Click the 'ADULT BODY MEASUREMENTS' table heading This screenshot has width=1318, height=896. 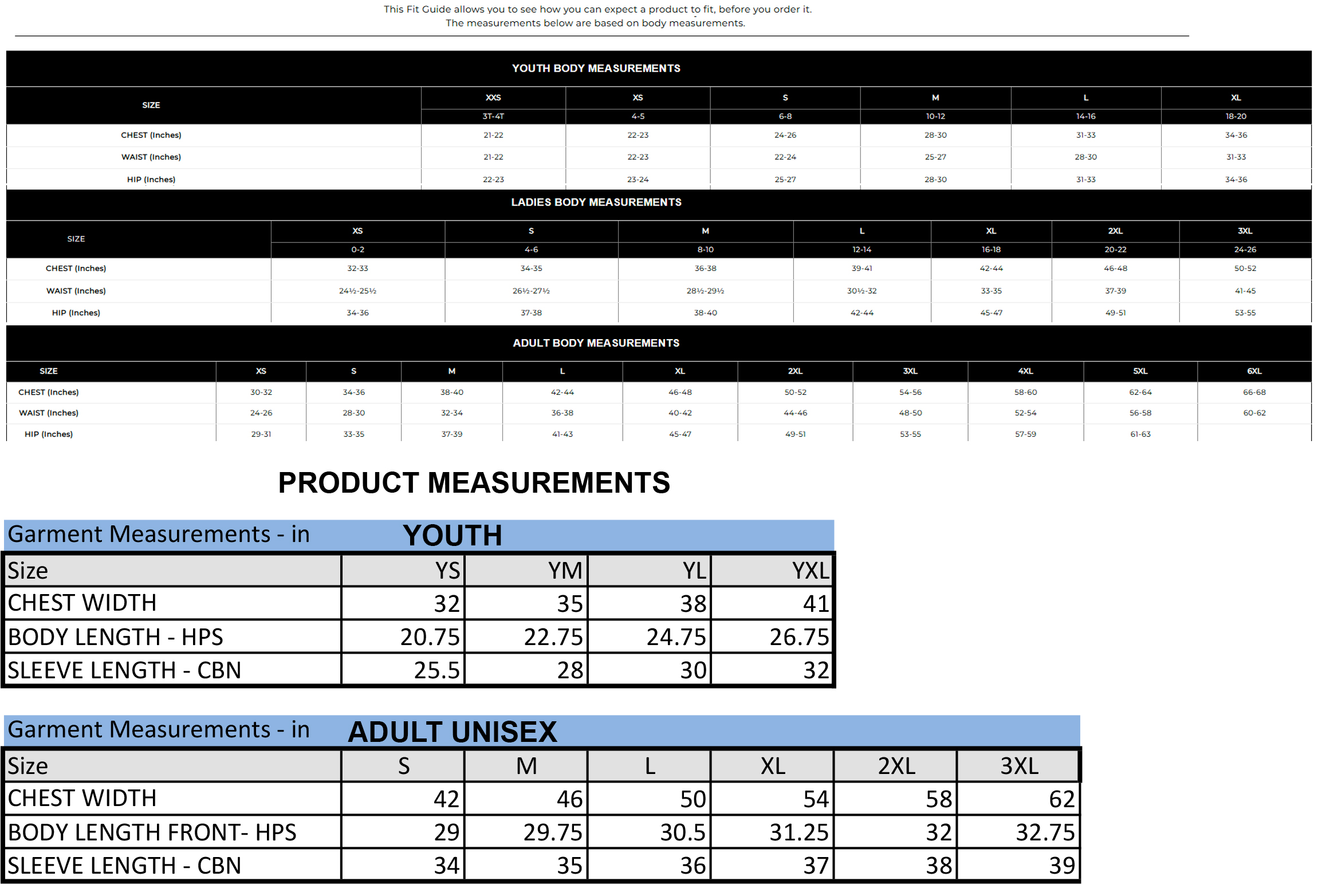click(596, 343)
